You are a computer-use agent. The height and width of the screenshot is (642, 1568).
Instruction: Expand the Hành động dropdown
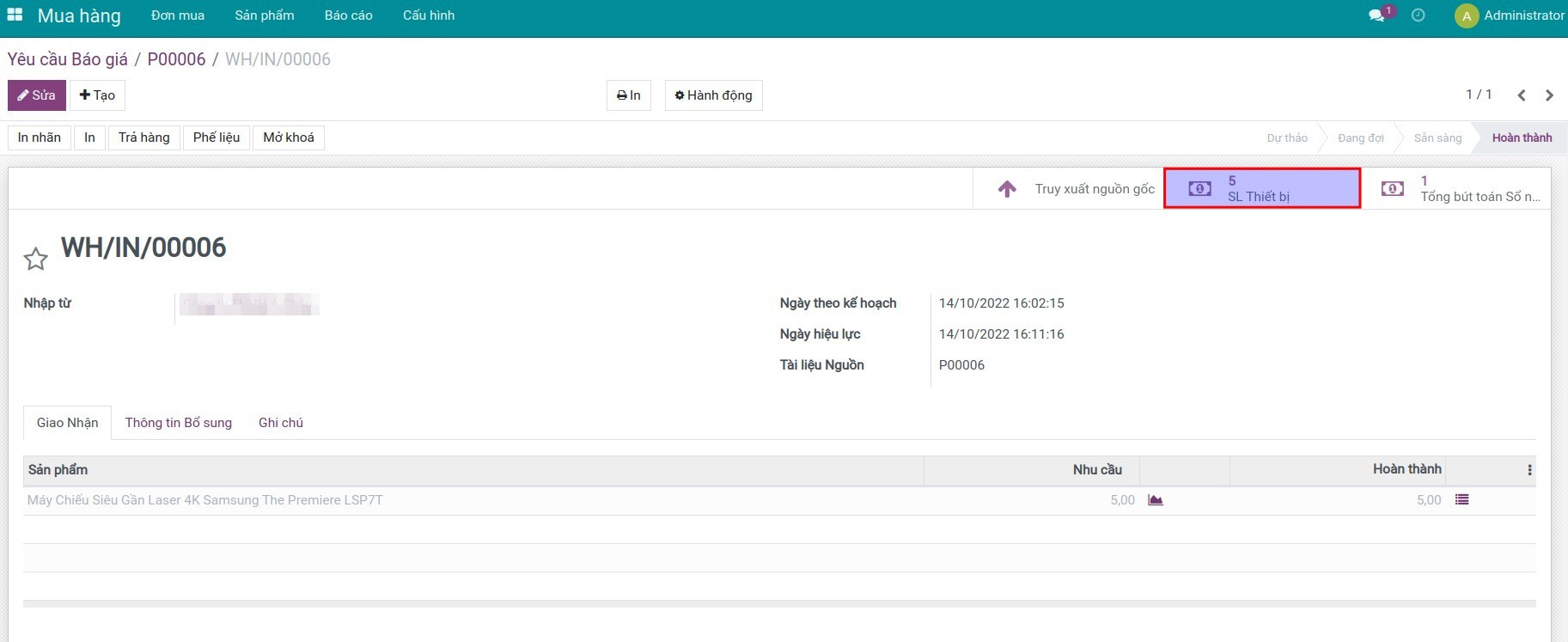713,95
